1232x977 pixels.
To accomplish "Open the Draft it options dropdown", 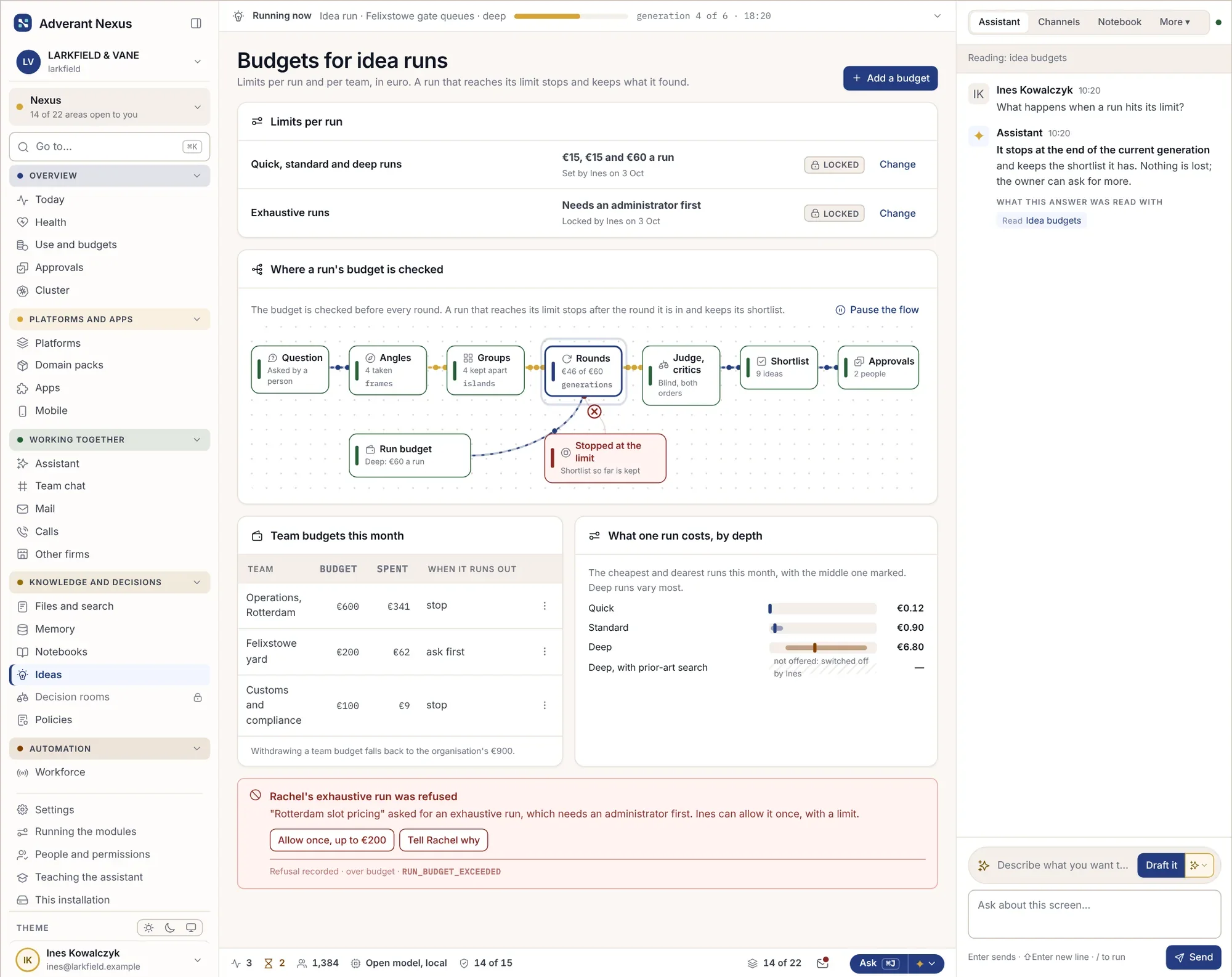I will 1199,866.
